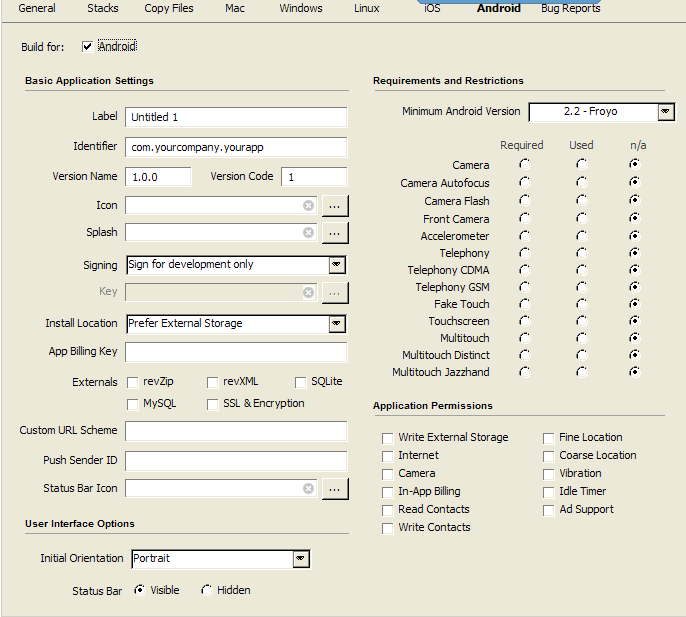Viewport: 686px width, 617px height.
Task: Click the Identifier text field
Action: click(236, 147)
